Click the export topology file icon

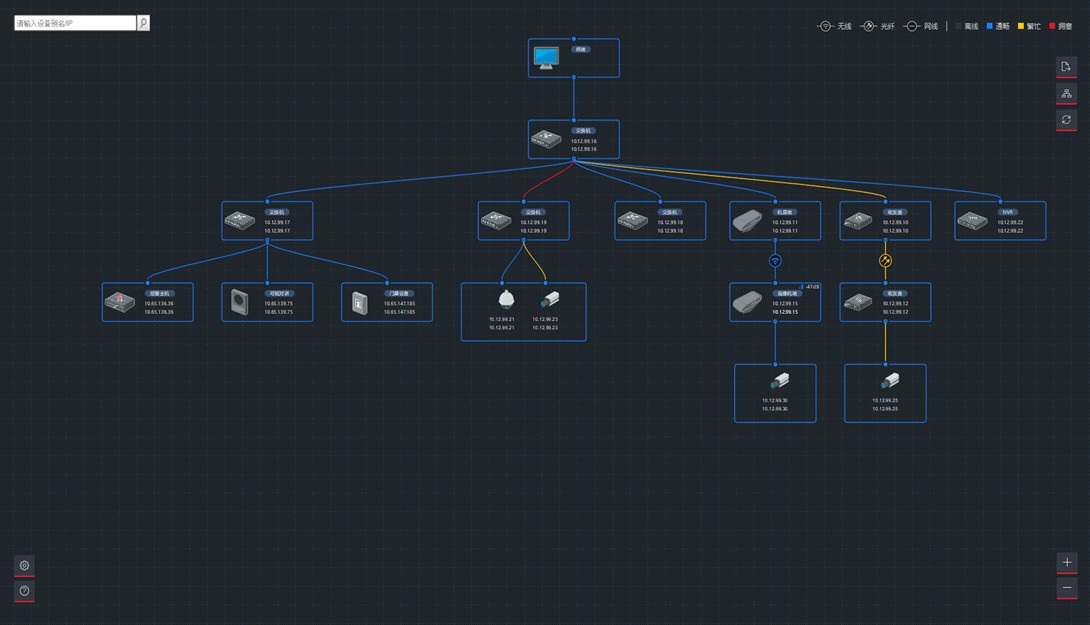tap(1067, 66)
